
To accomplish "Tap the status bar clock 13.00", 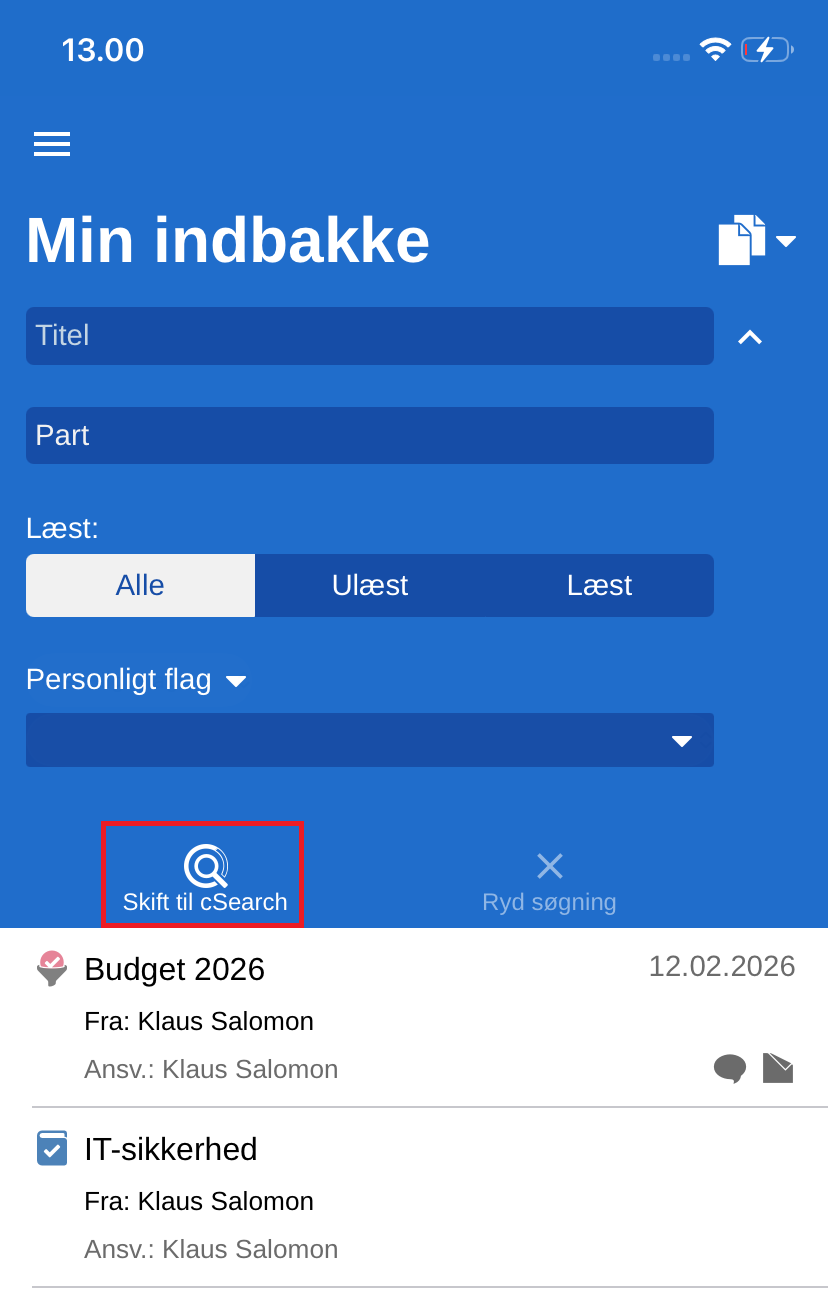I will click(103, 50).
